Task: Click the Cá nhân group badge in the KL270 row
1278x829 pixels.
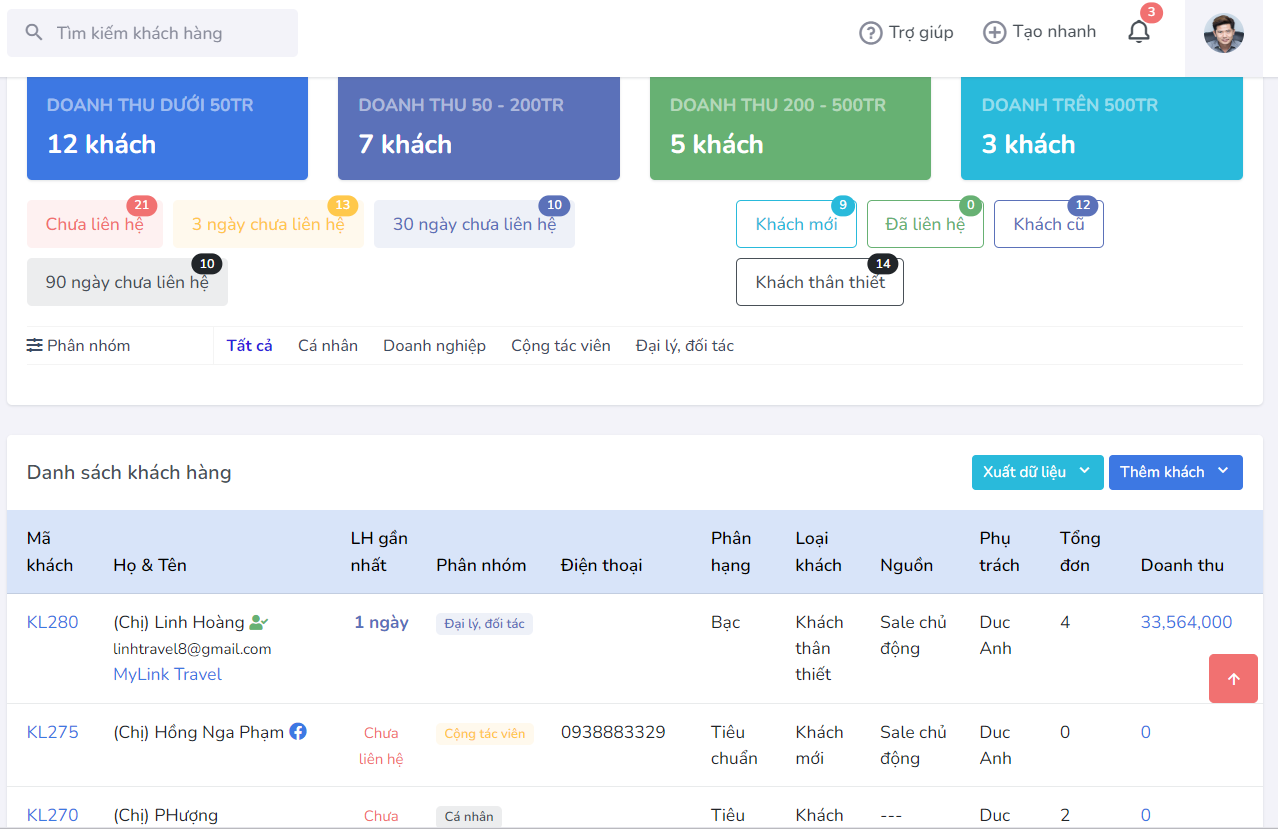Action: pos(469,817)
